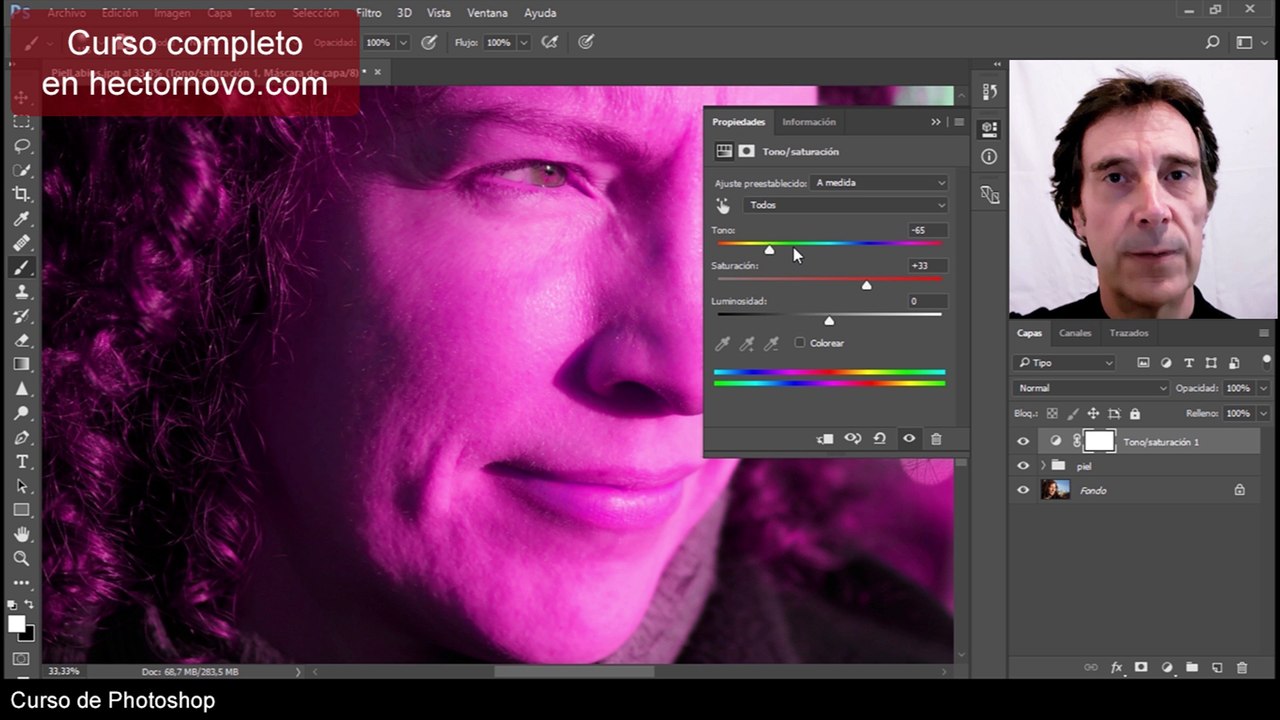Viewport: 1280px width, 720px height.
Task: Show the masks view in Properties panel
Action: 746,152
